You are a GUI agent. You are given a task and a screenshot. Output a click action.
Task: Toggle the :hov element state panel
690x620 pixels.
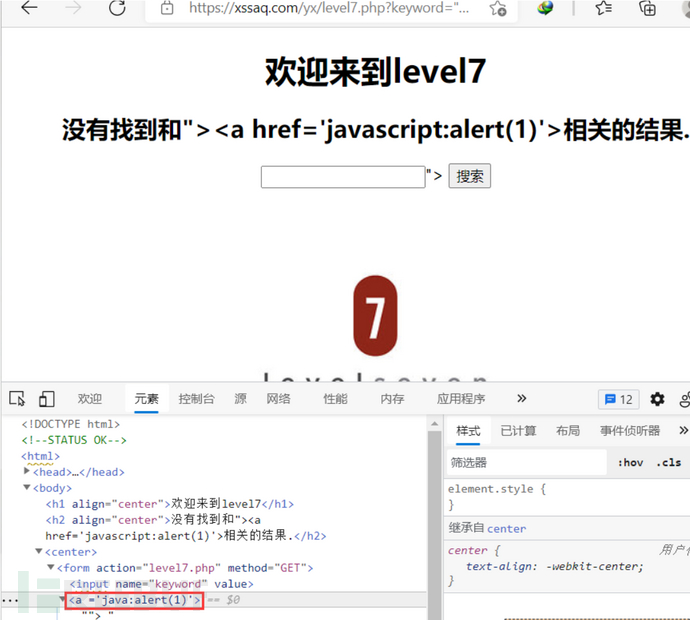click(630, 462)
